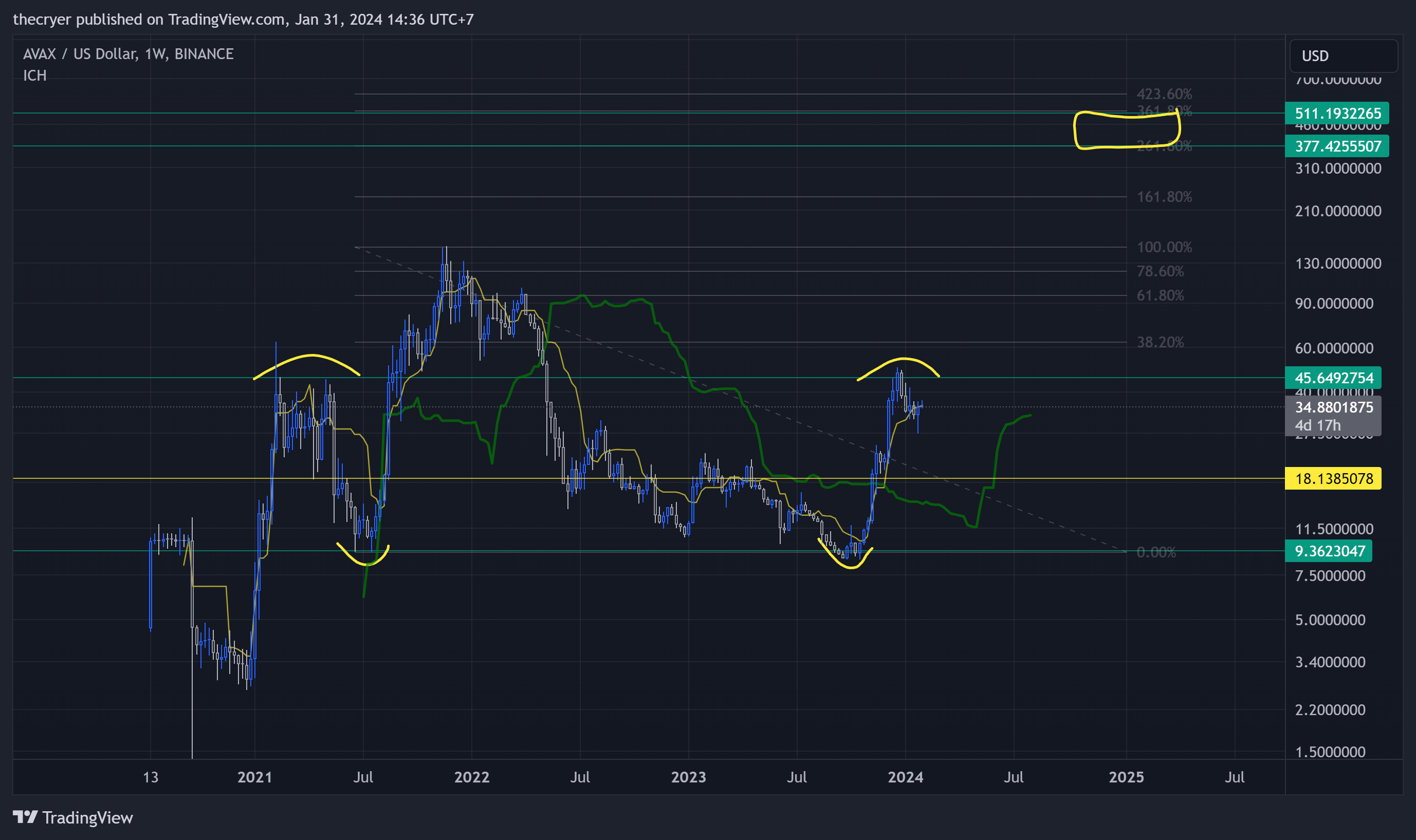1416x840 pixels.
Task: Select the ICH indicator label
Action: (x=34, y=76)
